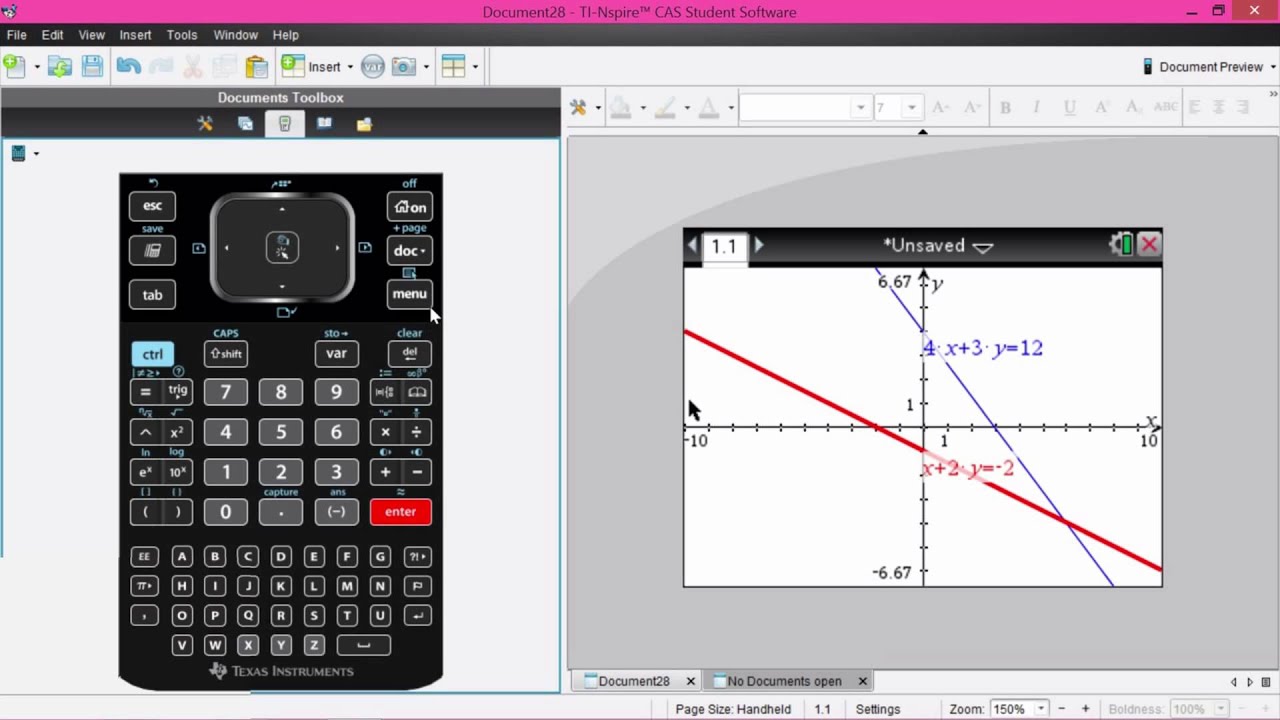Toggle superscript formatting
The image size is (1280, 720).
click(x=1101, y=107)
